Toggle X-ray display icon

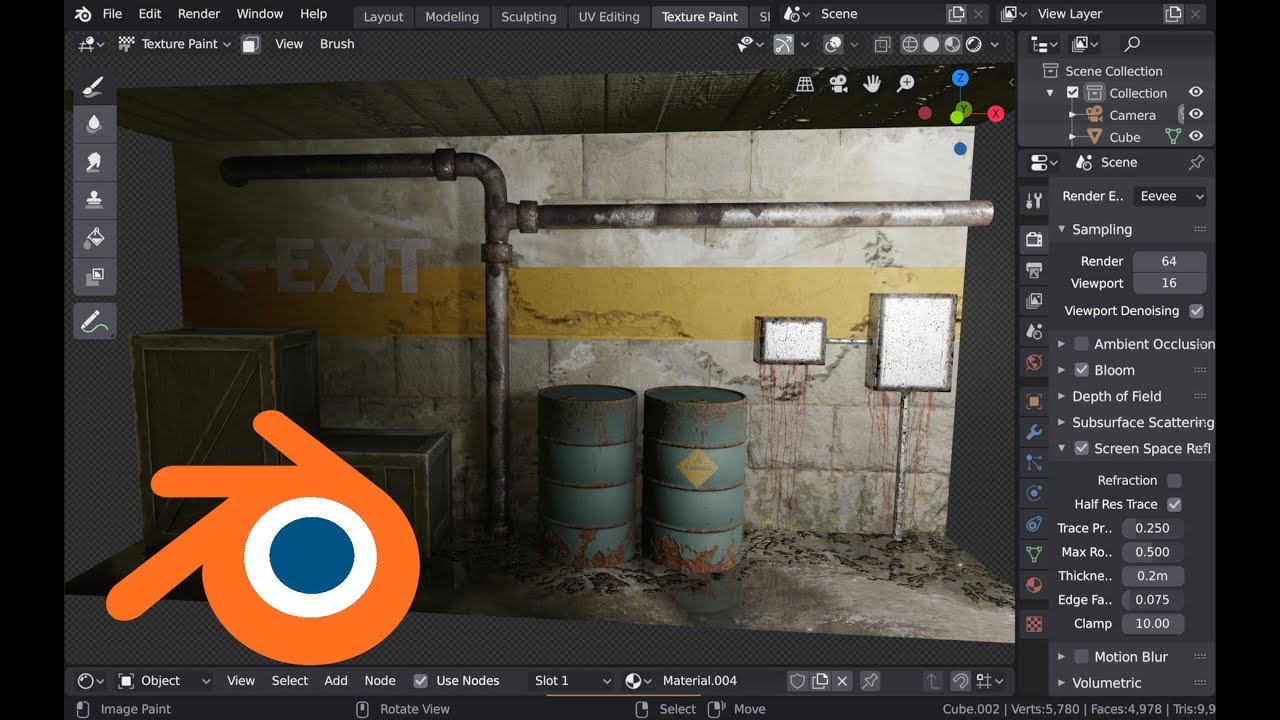[x=881, y=44]
